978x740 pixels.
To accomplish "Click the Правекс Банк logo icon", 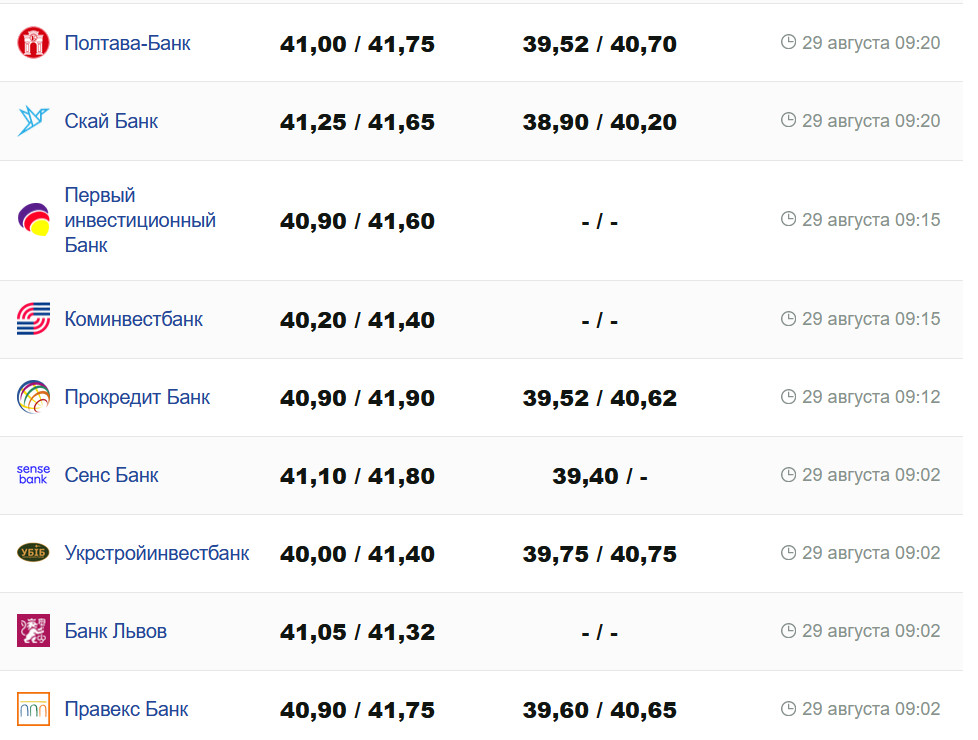I will pos(33,709).
